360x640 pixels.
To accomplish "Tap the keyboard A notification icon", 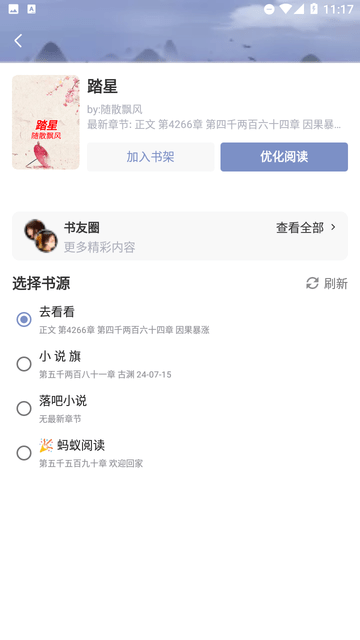I will tap(31, 9).
